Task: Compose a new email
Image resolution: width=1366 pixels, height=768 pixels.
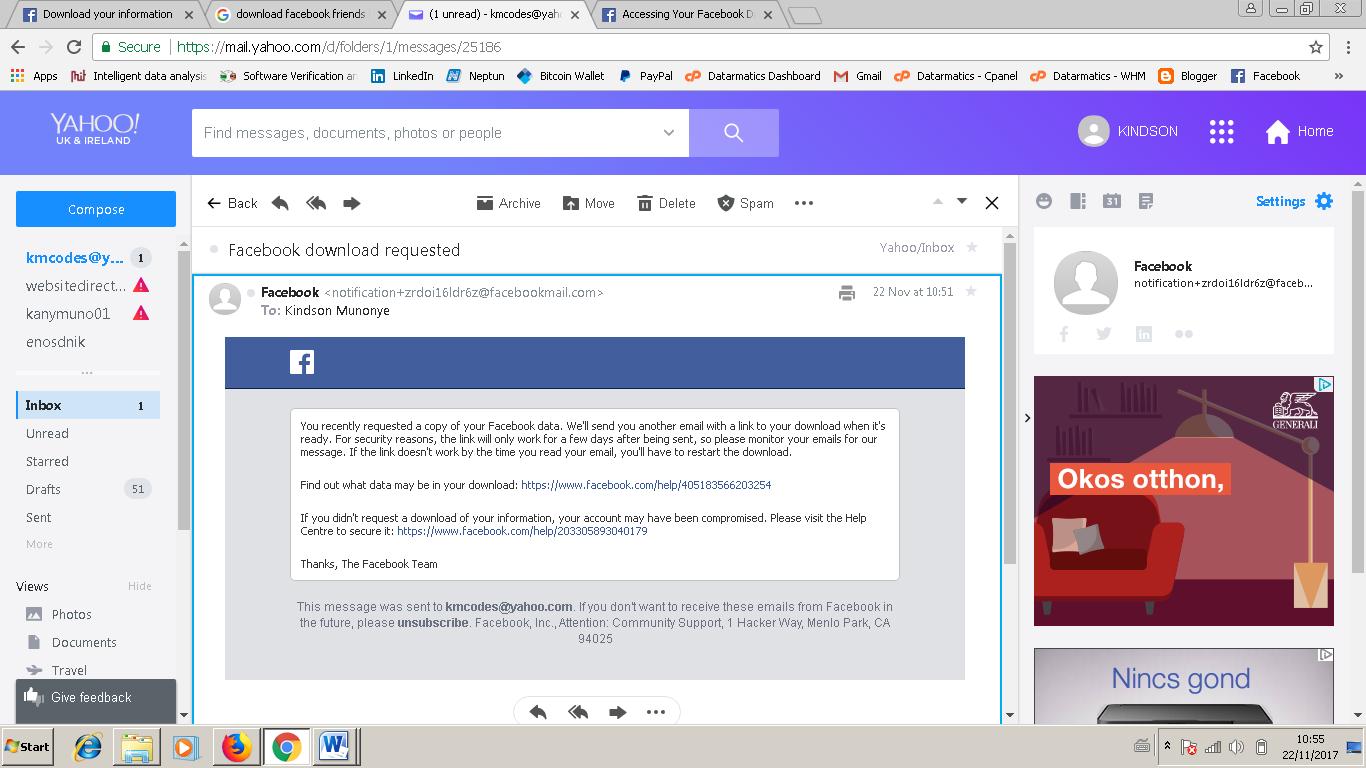Action: (x=96, y=209)
